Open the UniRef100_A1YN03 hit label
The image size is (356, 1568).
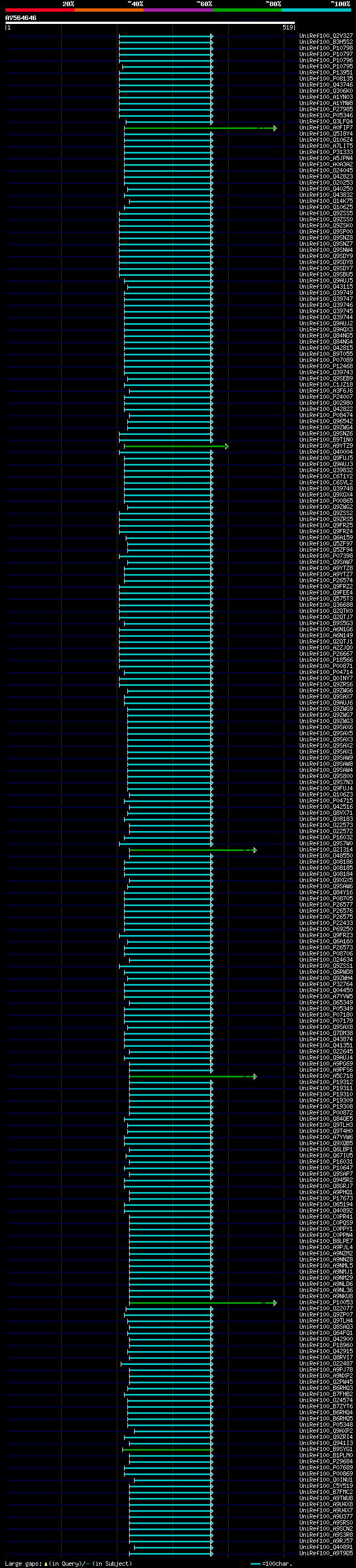[325, 97]
